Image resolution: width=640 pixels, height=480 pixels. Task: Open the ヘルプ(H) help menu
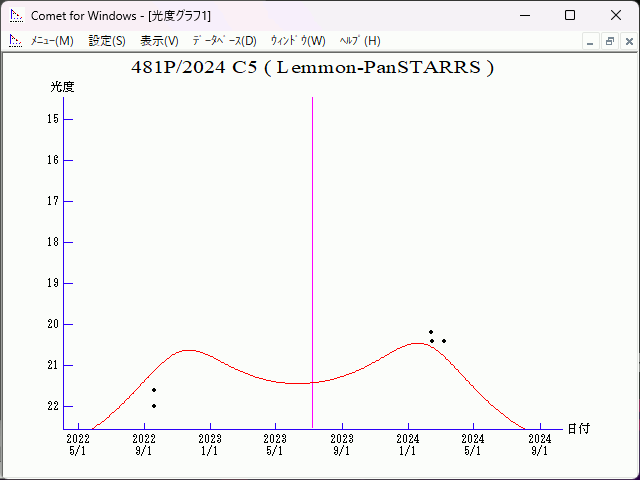click(360, 41)
